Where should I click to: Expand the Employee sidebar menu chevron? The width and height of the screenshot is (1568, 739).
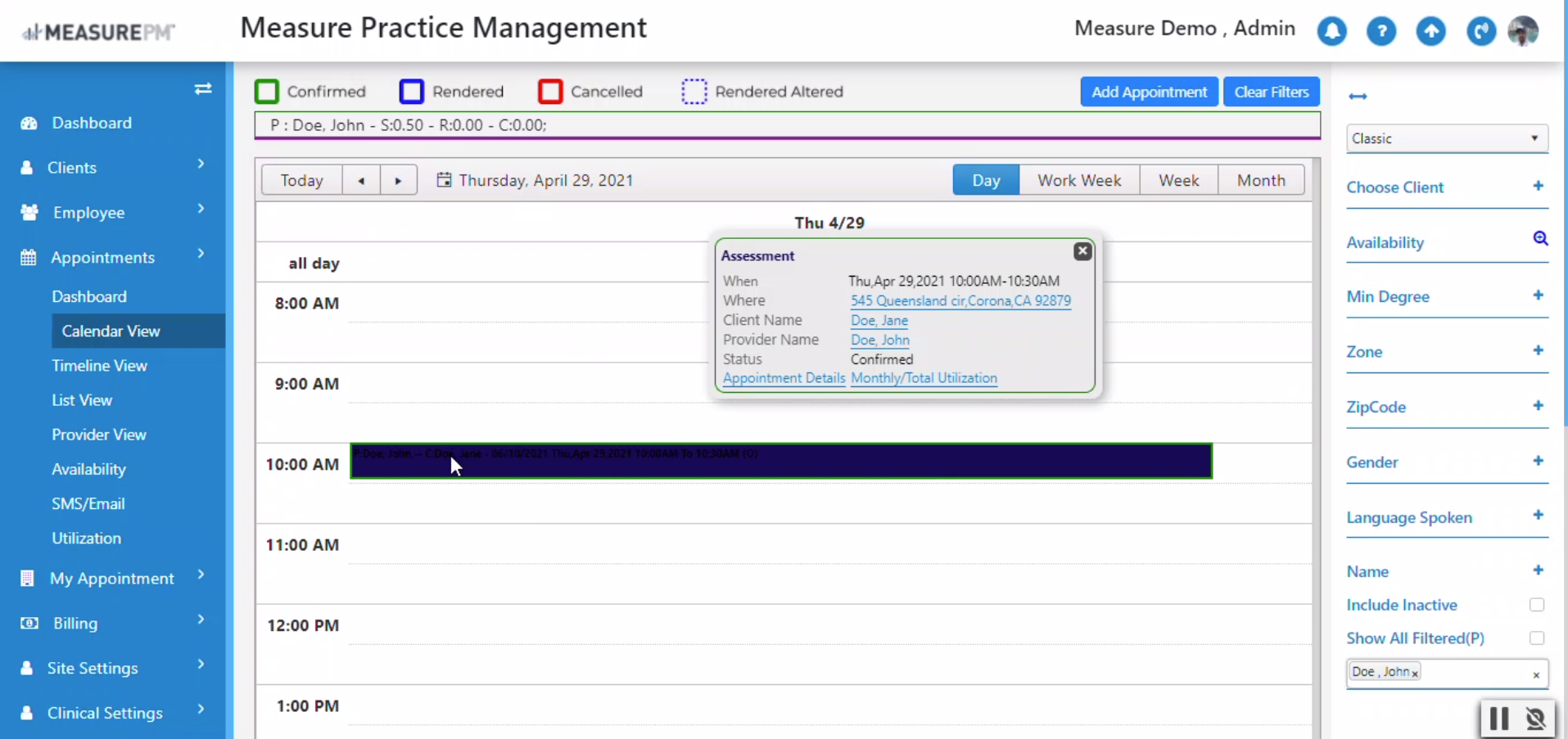click(x=201, y=210)
